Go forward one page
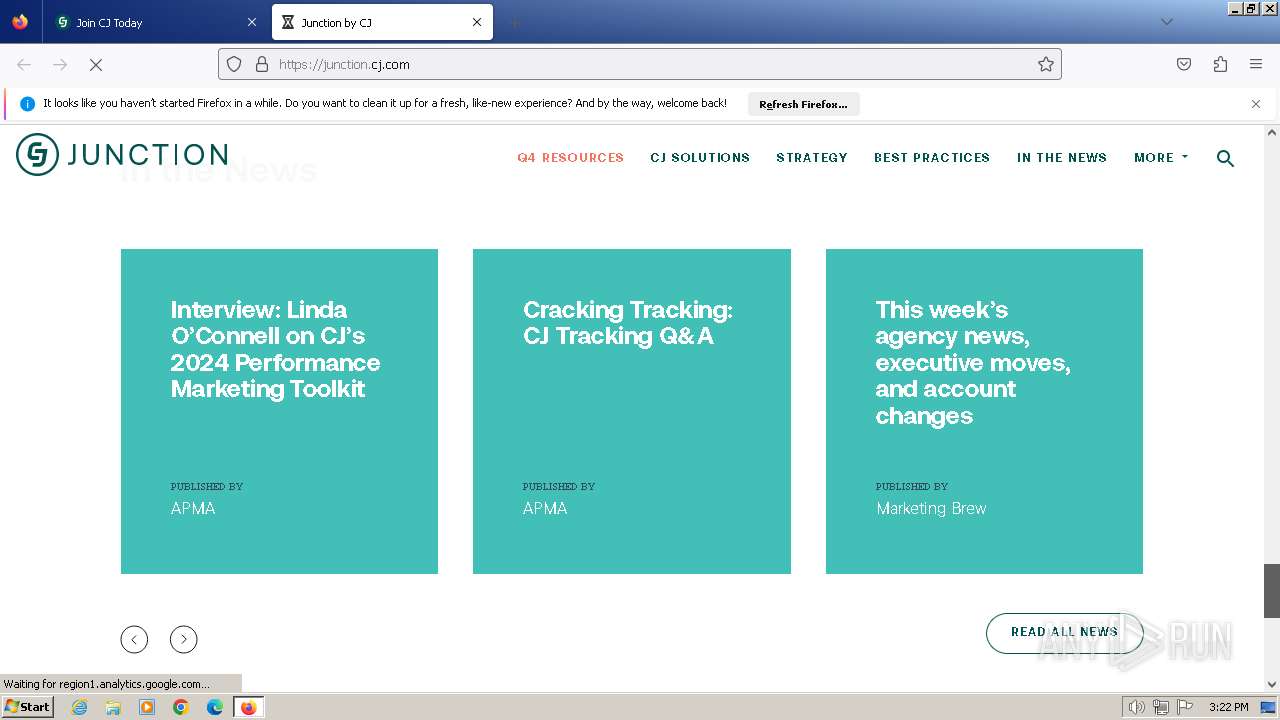The image size is (1280, 720). click(x=60, y=64)
